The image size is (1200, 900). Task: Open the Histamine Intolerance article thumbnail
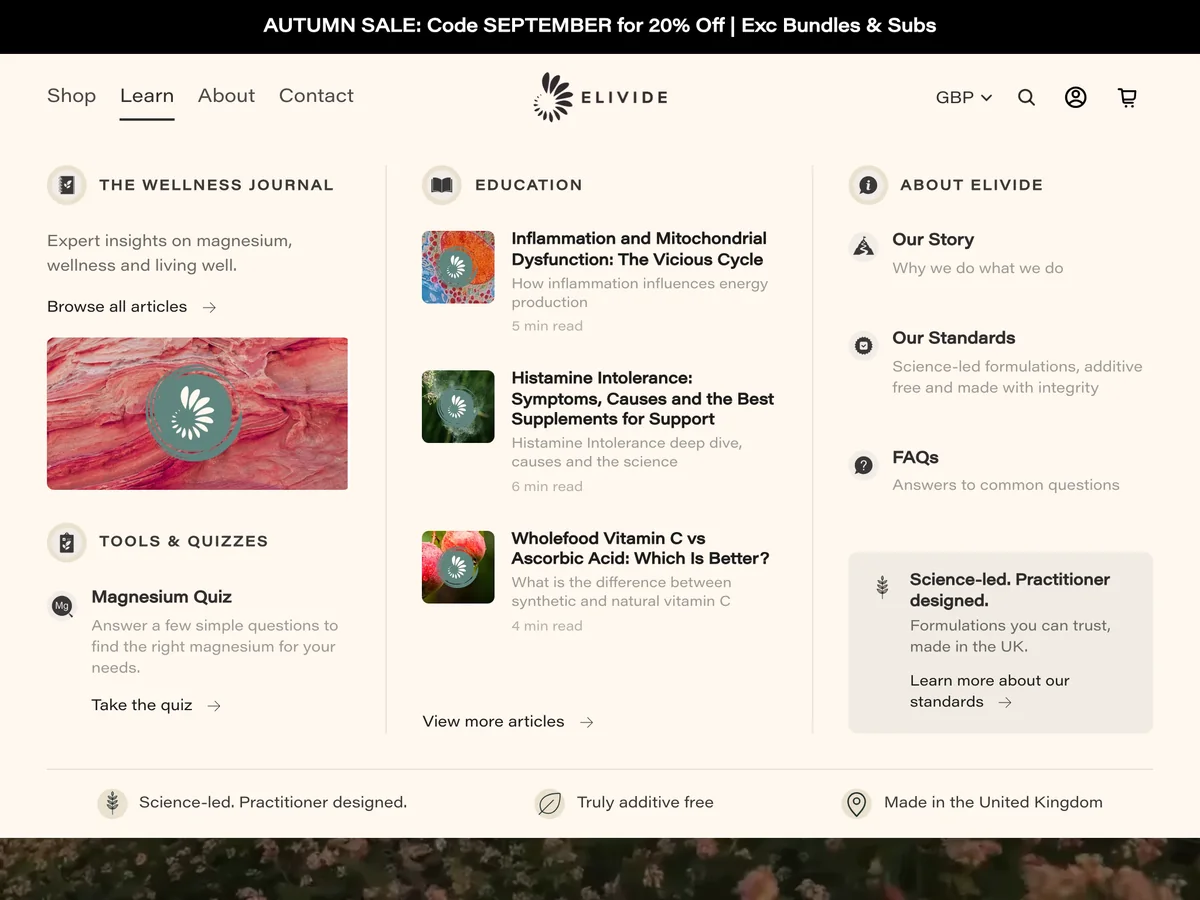[x=458, y=407]
